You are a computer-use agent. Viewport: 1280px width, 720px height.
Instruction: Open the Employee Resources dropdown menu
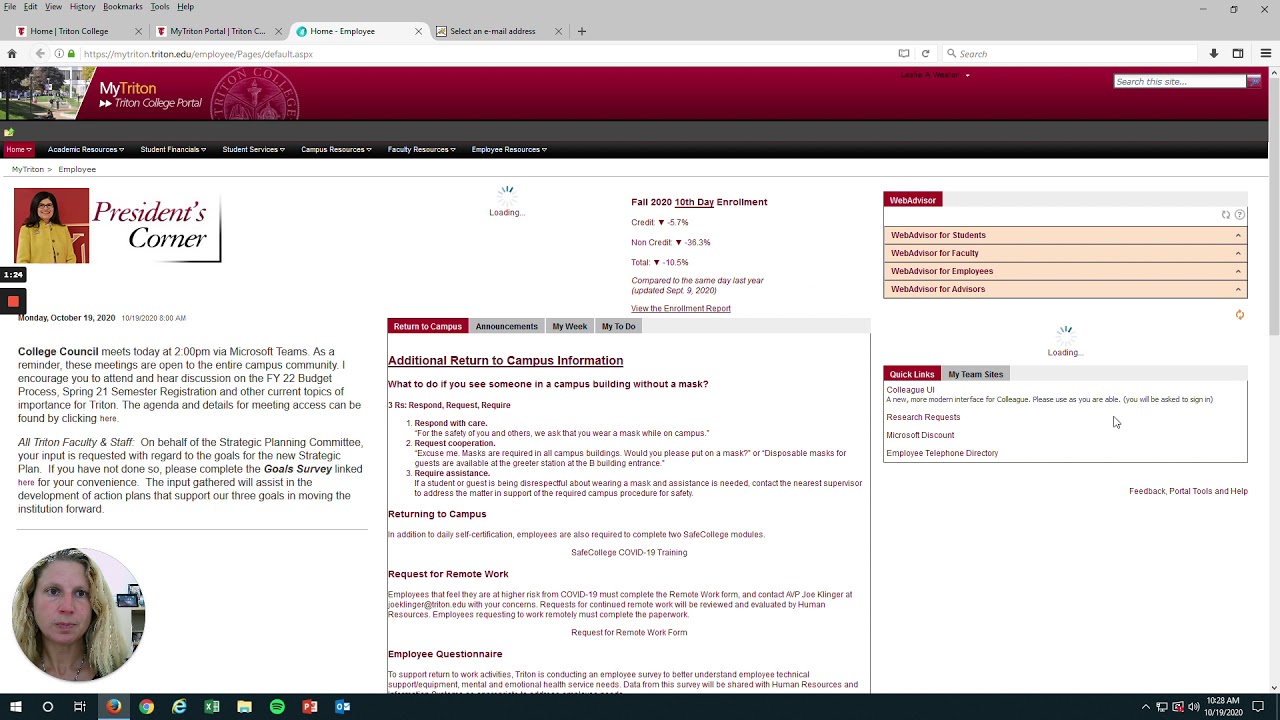(x=509, y=150)
